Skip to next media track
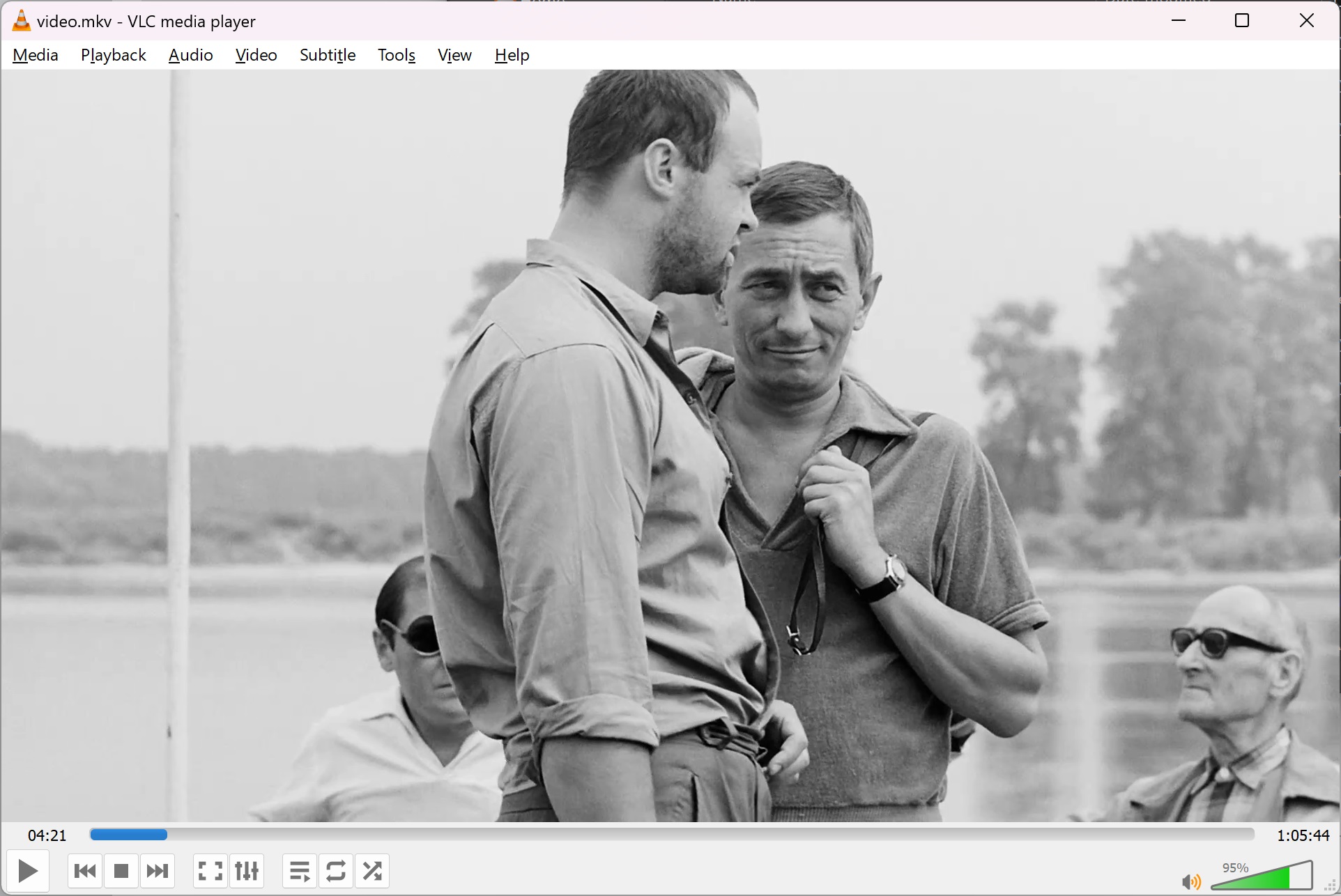This screenshot has width=1341, height=896. point(158,871)
